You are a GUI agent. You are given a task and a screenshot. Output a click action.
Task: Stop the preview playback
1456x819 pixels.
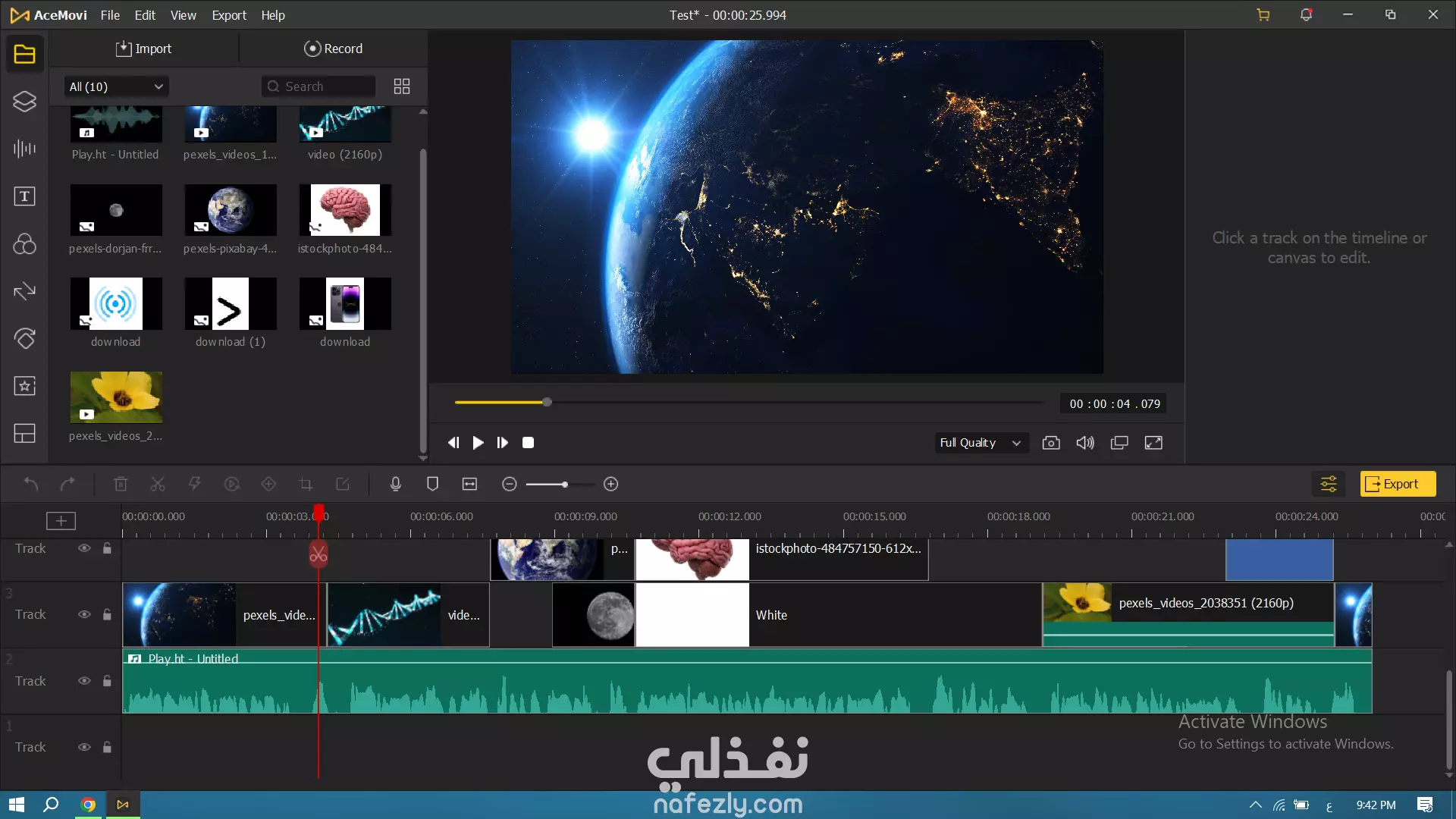[x=529, y=443]
